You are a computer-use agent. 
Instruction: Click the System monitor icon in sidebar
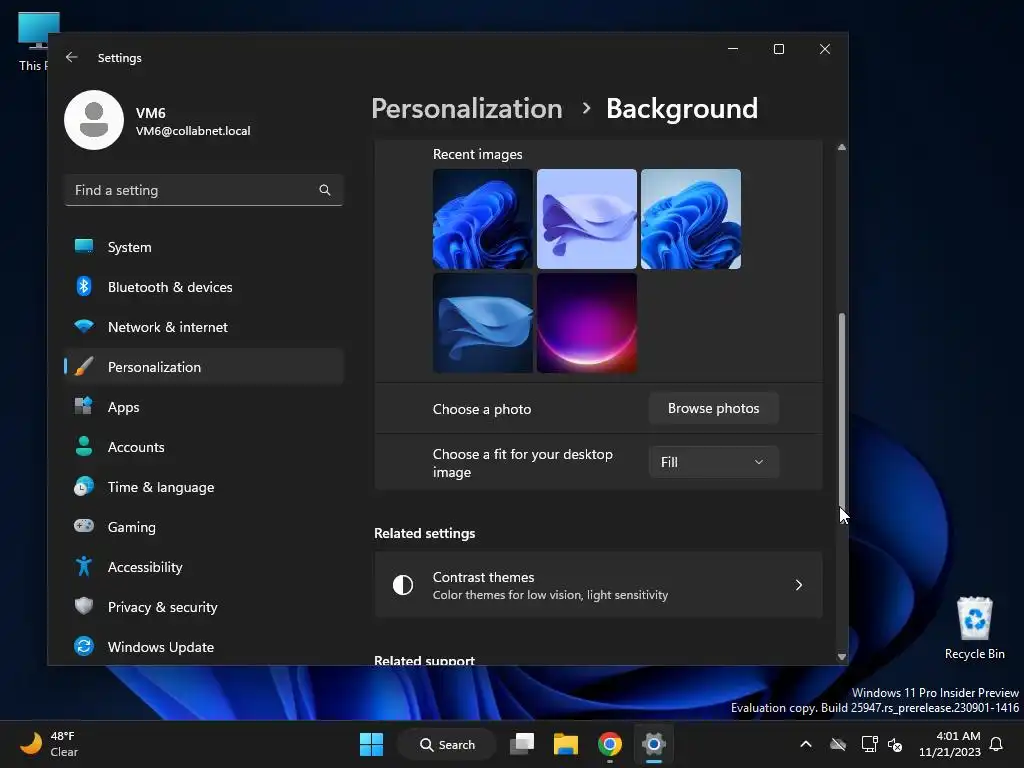[84, 246]
